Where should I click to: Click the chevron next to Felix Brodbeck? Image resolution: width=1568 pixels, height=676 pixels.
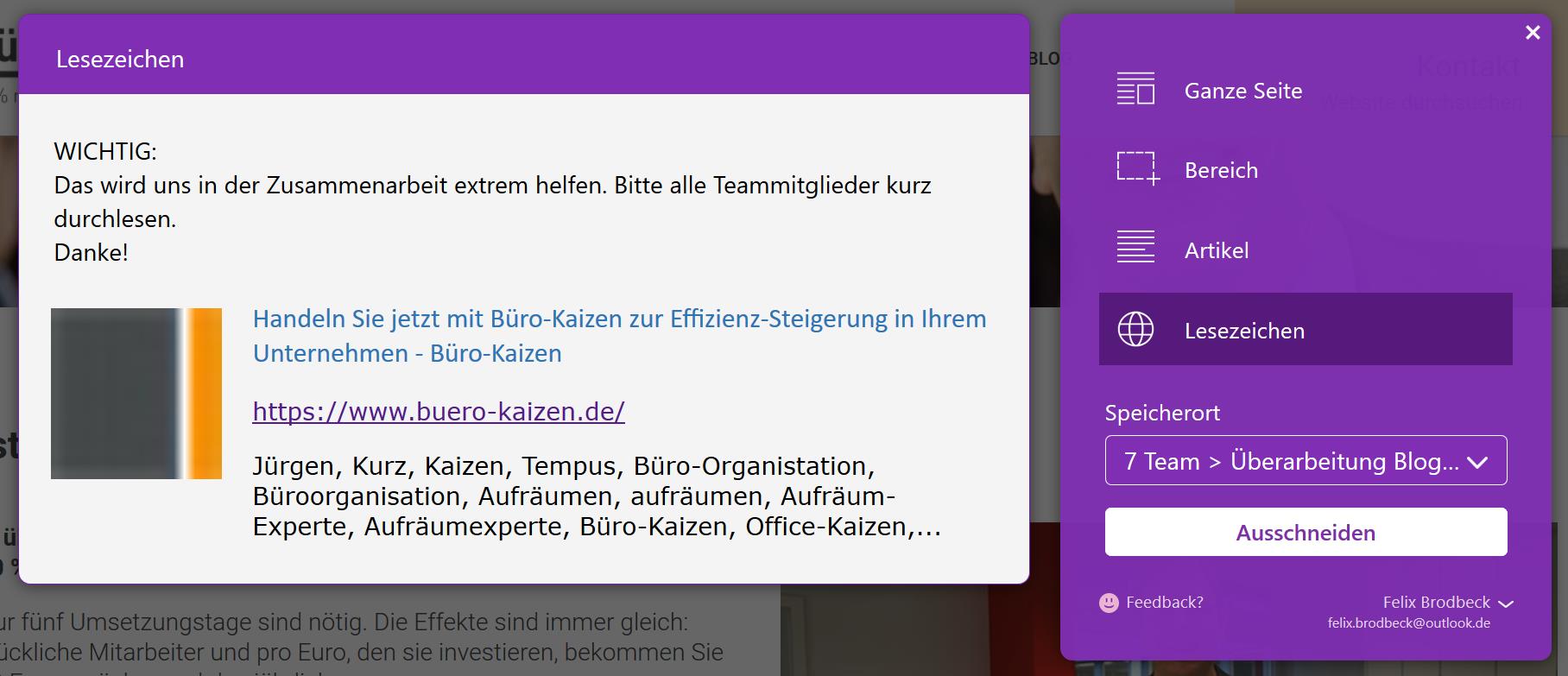point(1507,604)
